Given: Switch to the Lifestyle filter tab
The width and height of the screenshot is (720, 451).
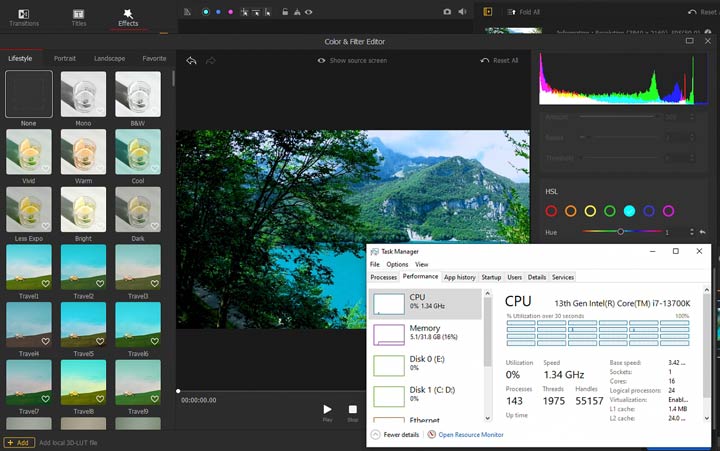Looking at the screenshot, I should [x=20, y=58].
